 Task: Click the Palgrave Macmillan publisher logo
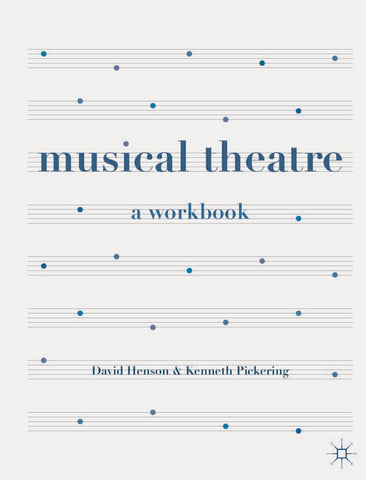[341, 453]
